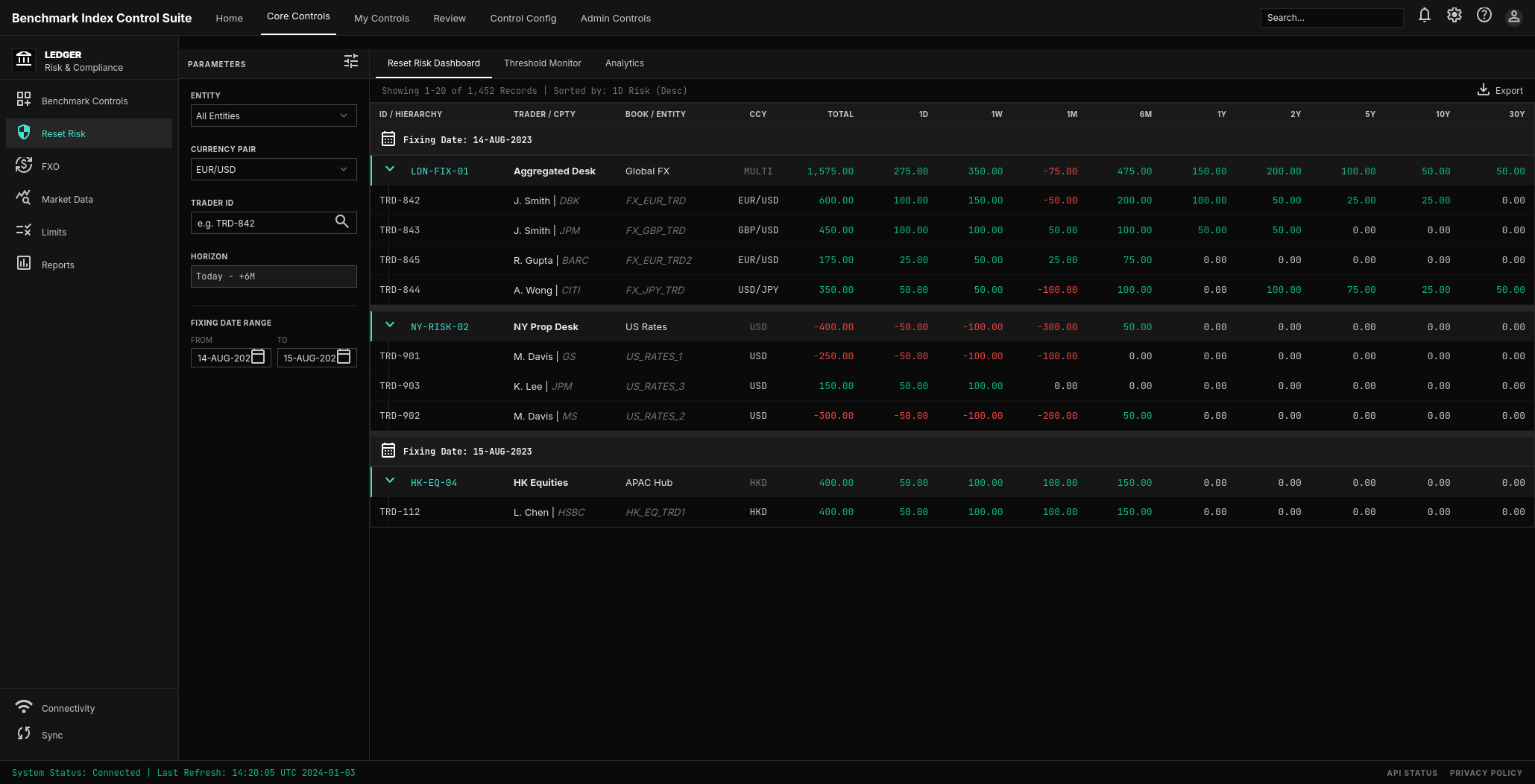Click Market Data chart search icon
This screenshot has width=1535, height=784.
tap(24, 197)
